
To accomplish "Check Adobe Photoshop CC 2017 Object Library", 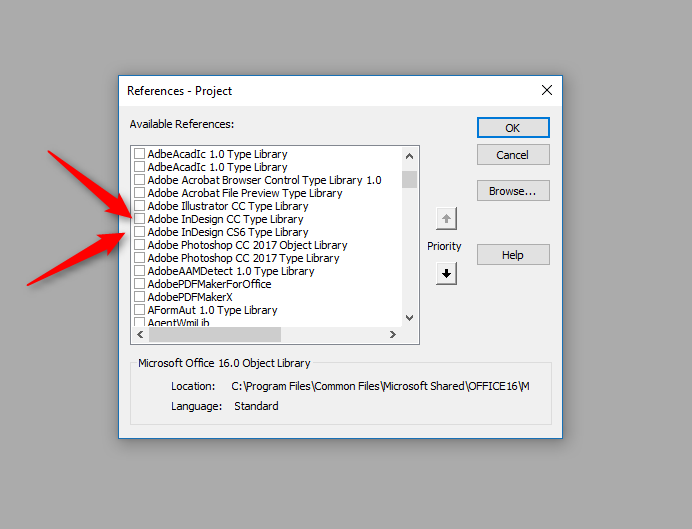I will tap(139, 244).
